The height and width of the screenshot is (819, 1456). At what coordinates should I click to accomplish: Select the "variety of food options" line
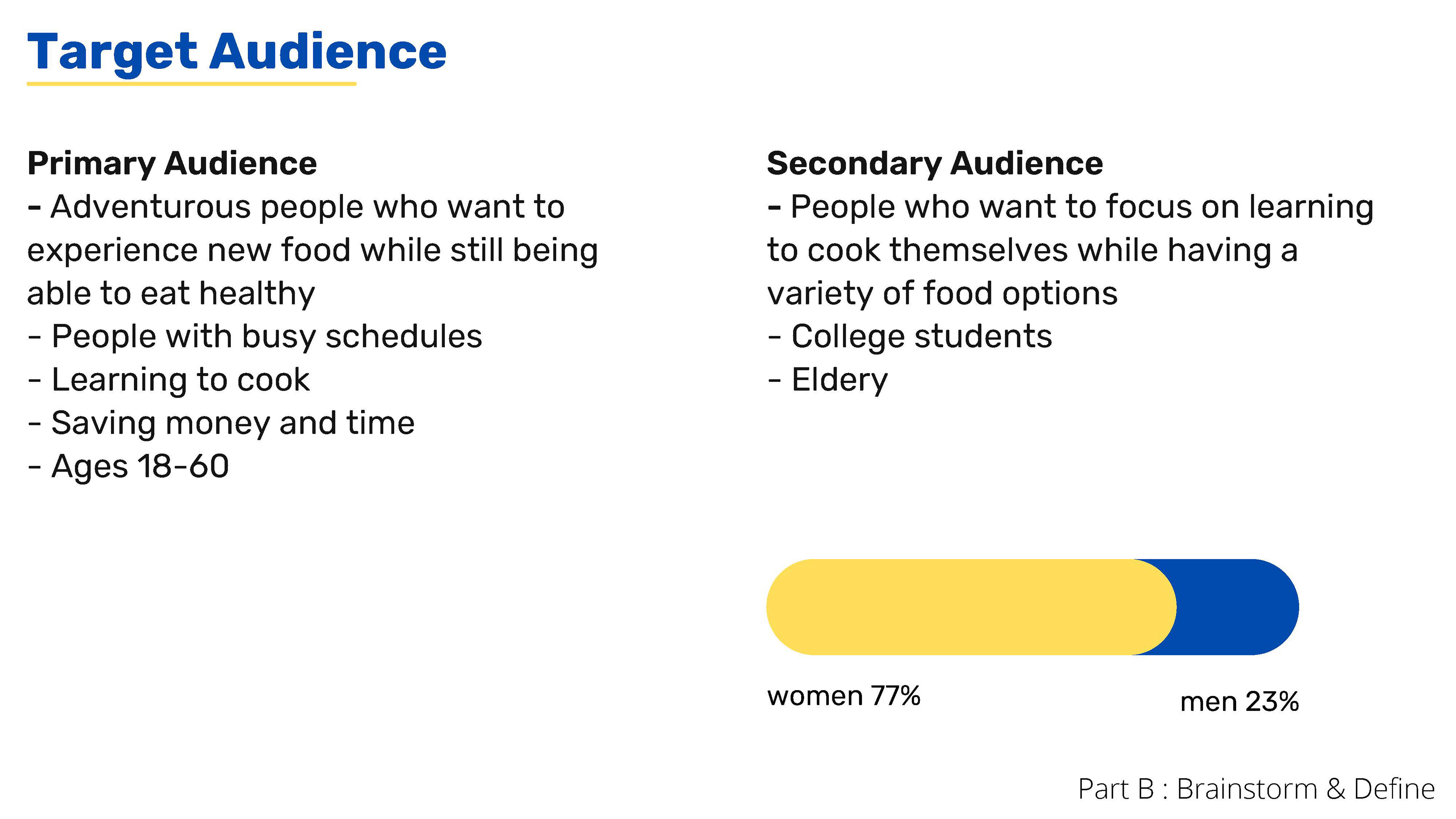(942, 293)
